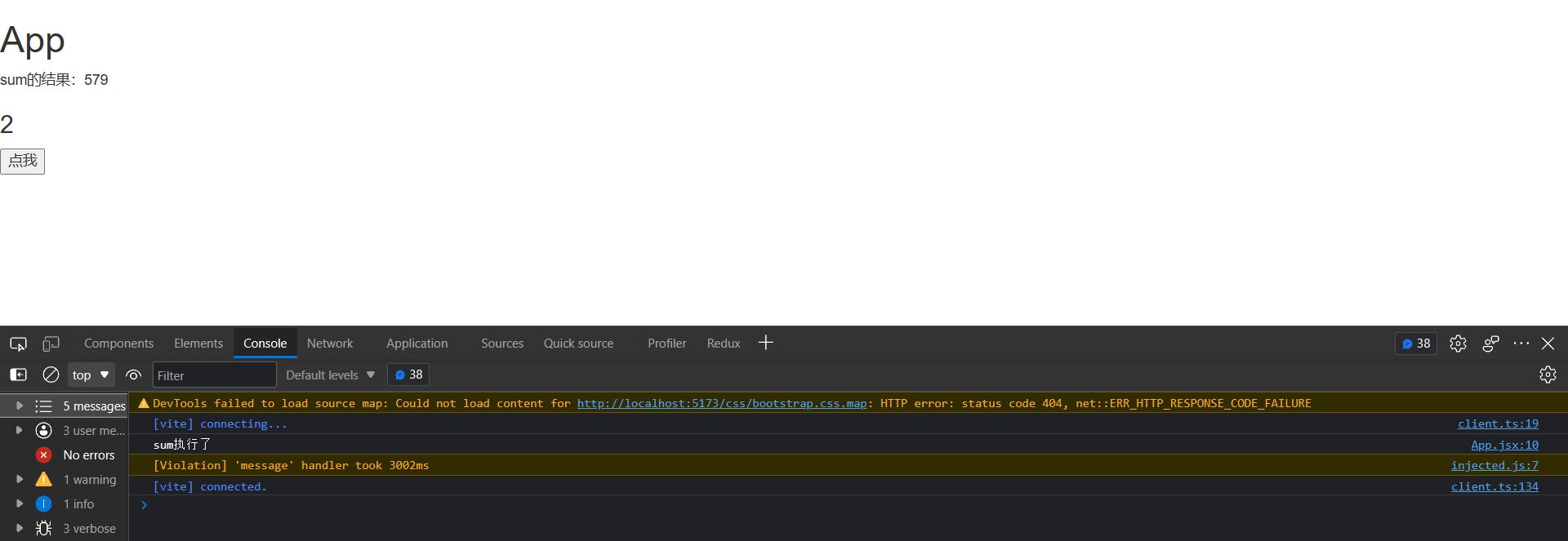Screen dimensions: 1568x541
Task: Click the plus icon for more tools
Action: click(x=765, y=343)
